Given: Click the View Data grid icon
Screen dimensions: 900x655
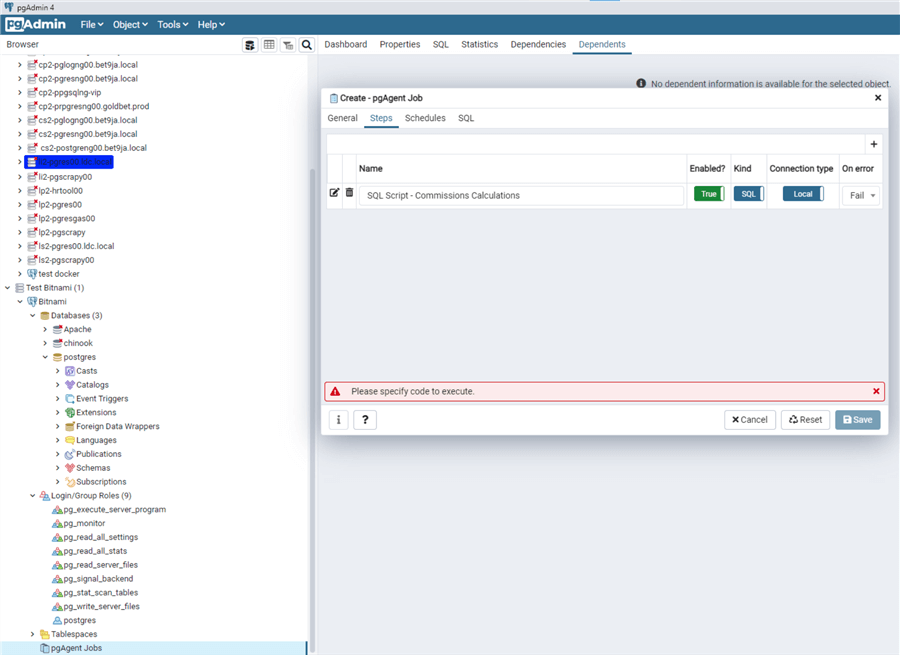Looking at the screenshot, I should pyautogui.click(x=269, y=45).
